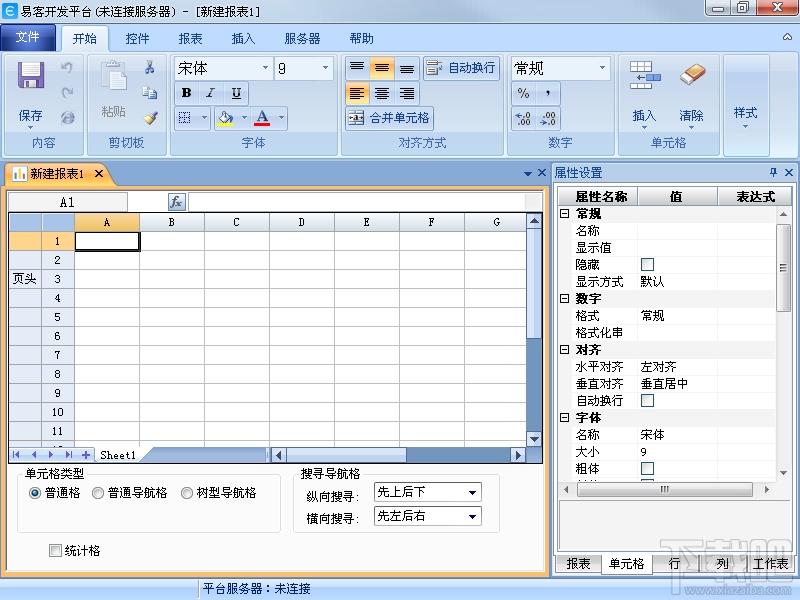The width and height of the screenshot is (800, 600).
Task: Click the font color red A swatch
Action: (x=262, y=118)
